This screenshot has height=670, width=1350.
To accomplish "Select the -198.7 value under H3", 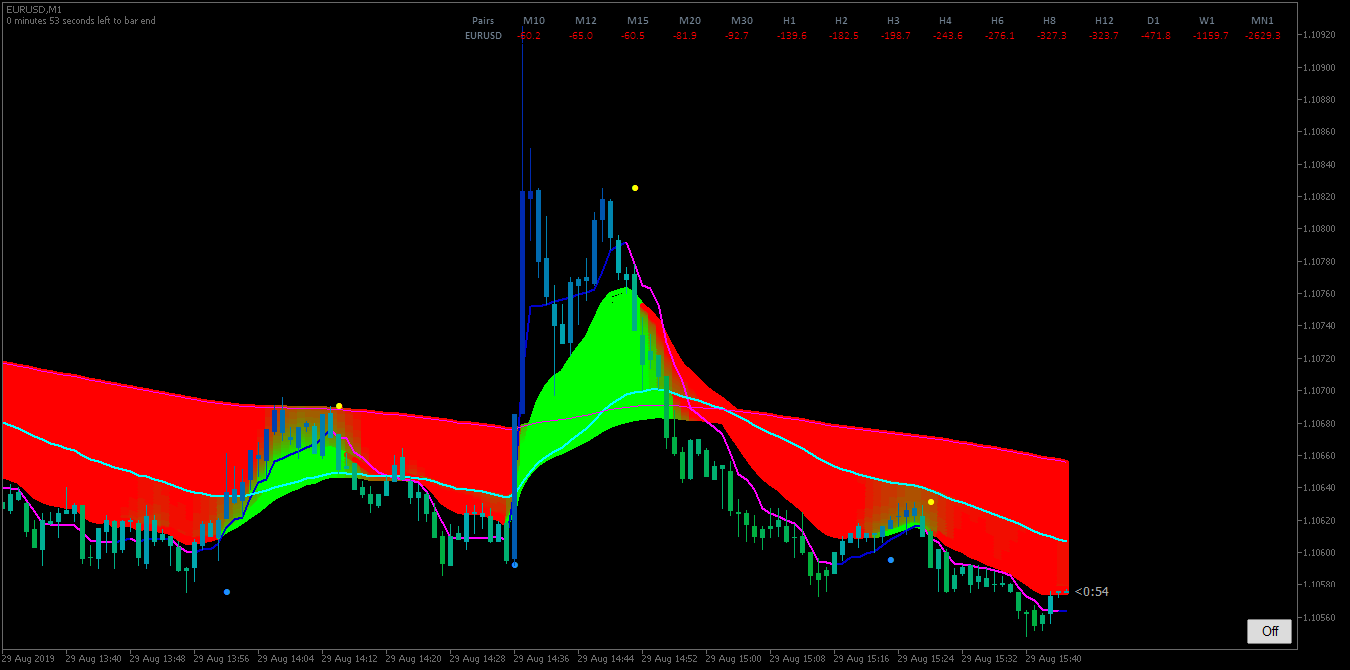I will pyautogui.click(x=896, y=36).
